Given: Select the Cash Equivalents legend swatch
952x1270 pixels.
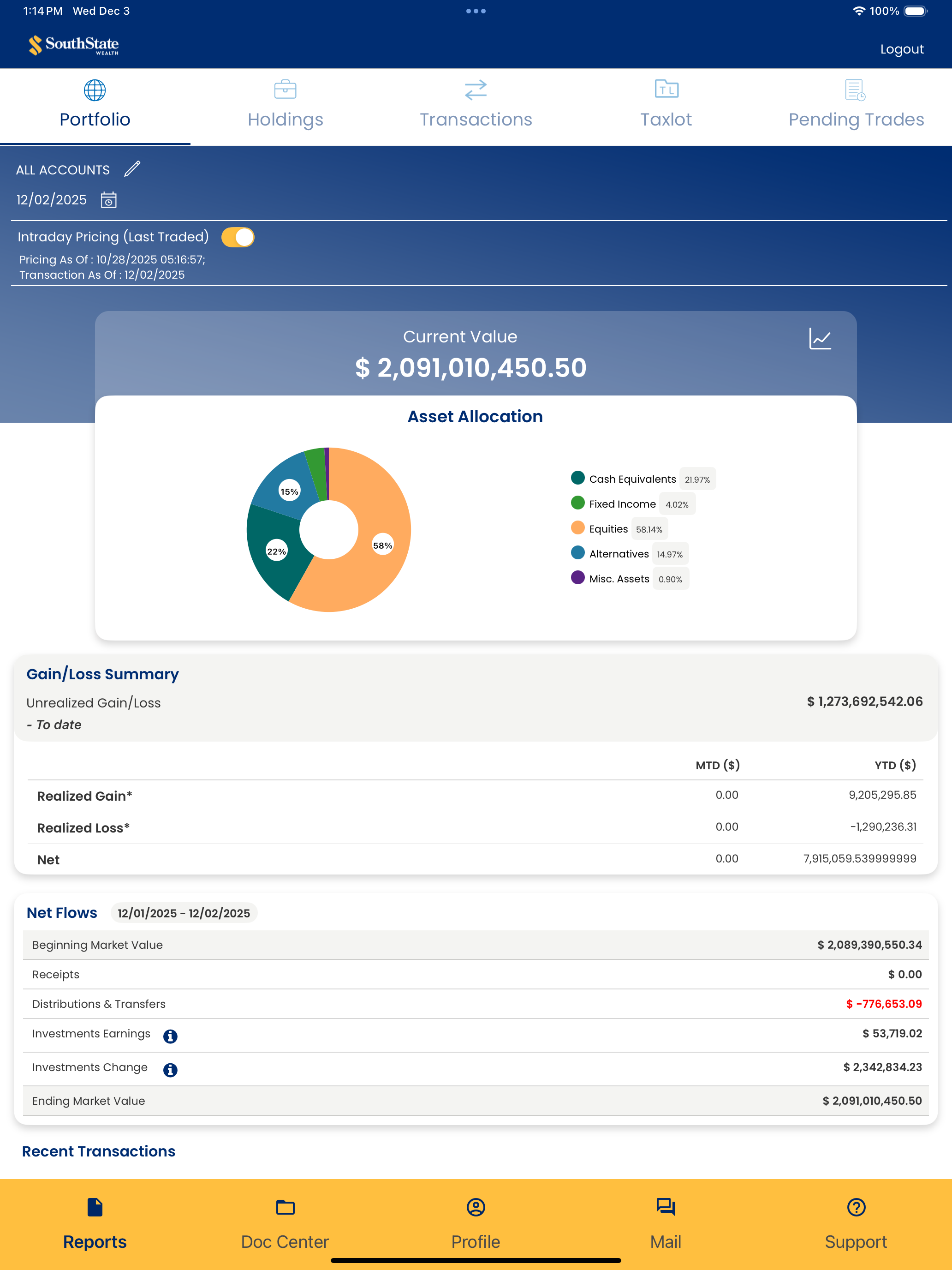Looking at the screenshot, I should (578, 478).
